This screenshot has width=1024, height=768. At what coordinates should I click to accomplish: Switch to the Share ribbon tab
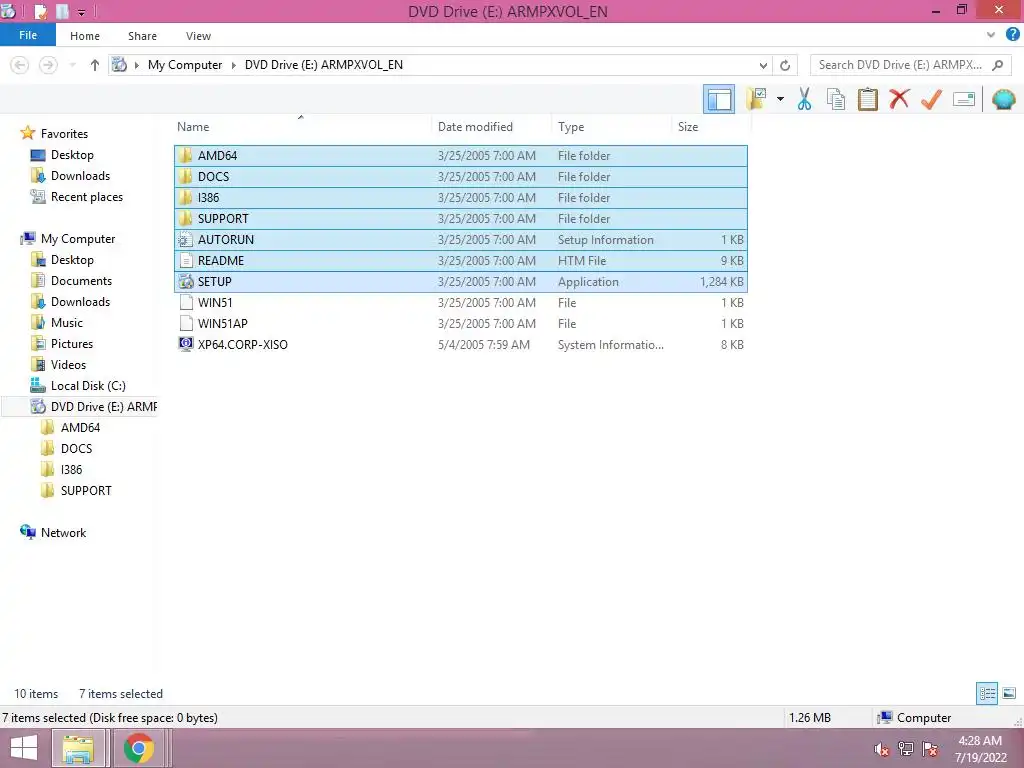point(142,36)
